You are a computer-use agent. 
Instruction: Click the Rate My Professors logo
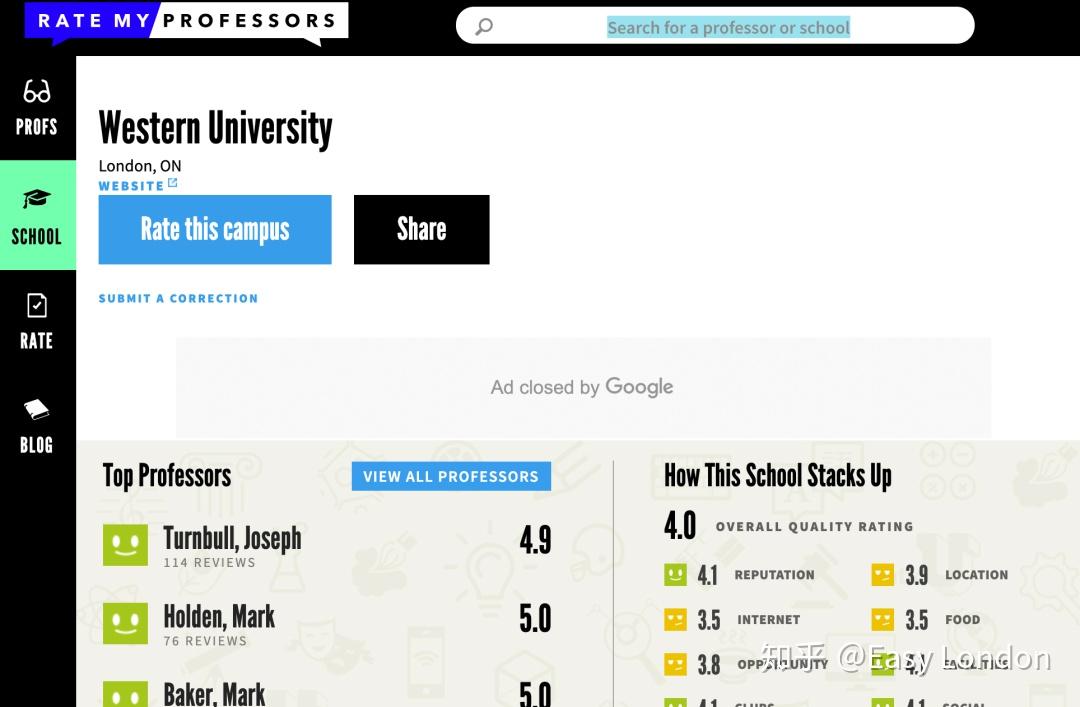(x=187, y=22)
